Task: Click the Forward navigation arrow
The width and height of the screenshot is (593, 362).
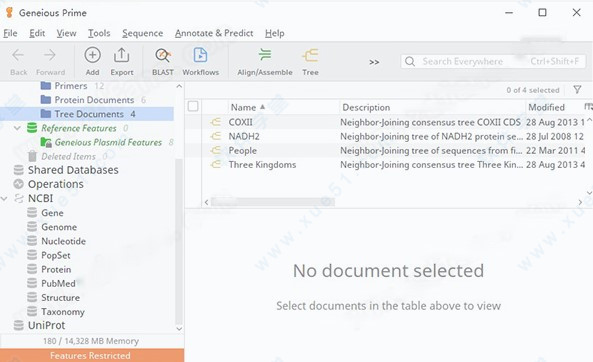Action: pyautogui.click(x=50, y=56)
